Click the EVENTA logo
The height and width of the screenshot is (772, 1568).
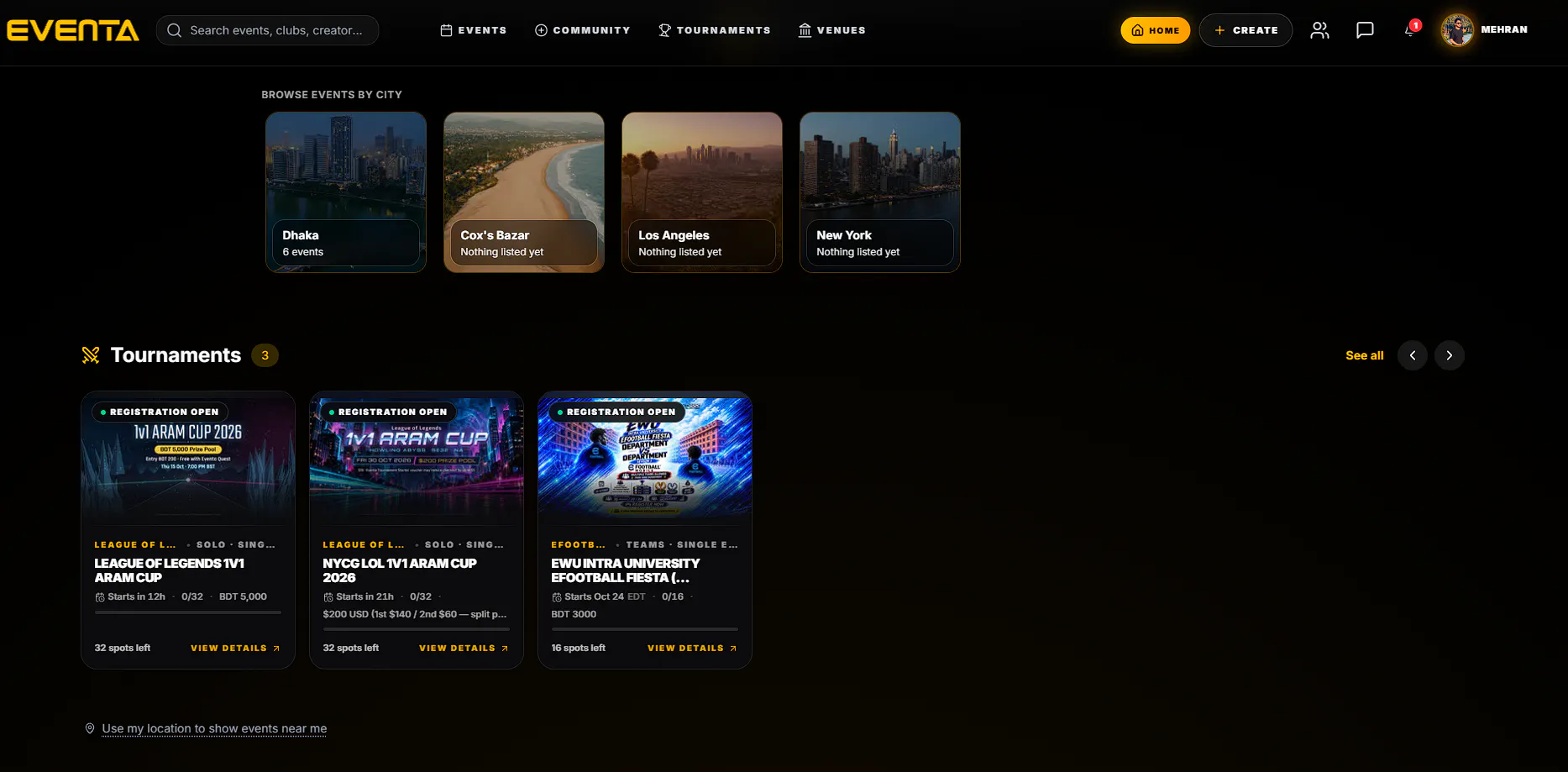(x=73, y=30)
